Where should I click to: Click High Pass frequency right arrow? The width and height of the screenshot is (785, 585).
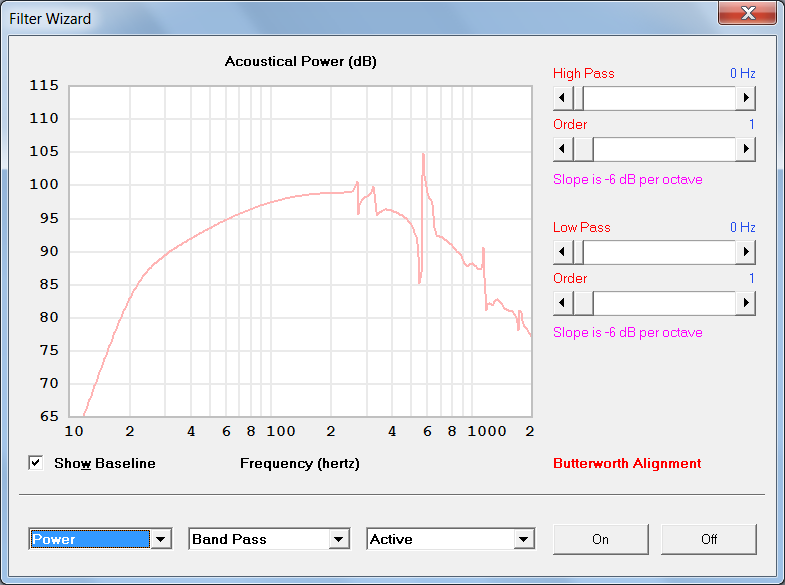coord(745,98)
